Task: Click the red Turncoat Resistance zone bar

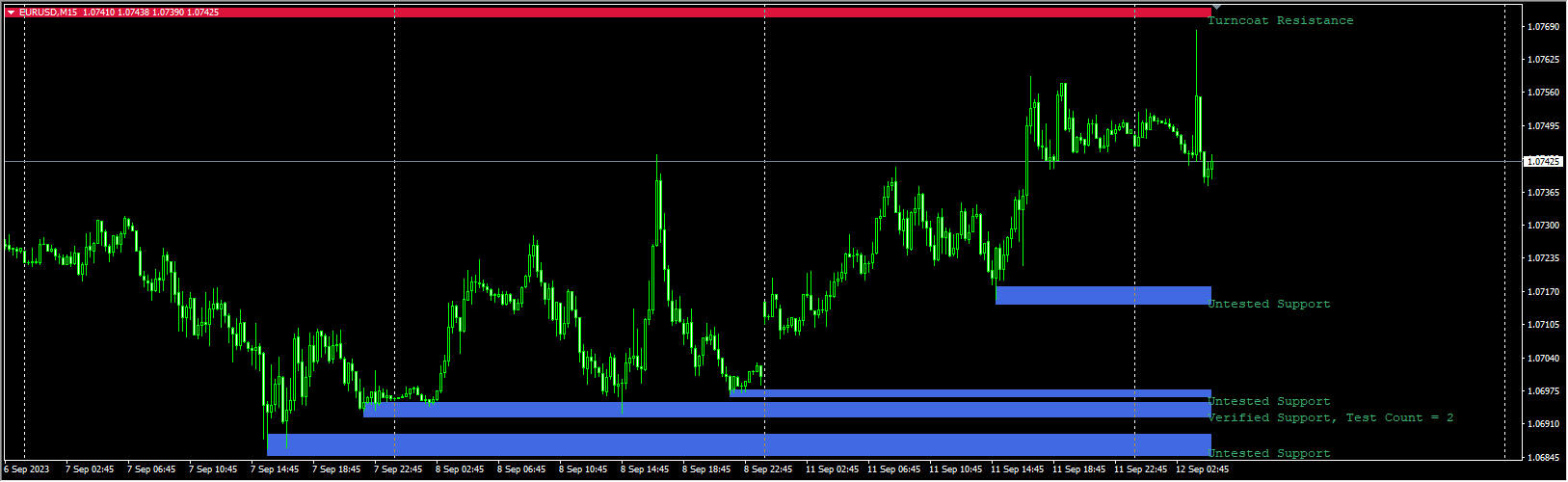Action: pos(607,12)
